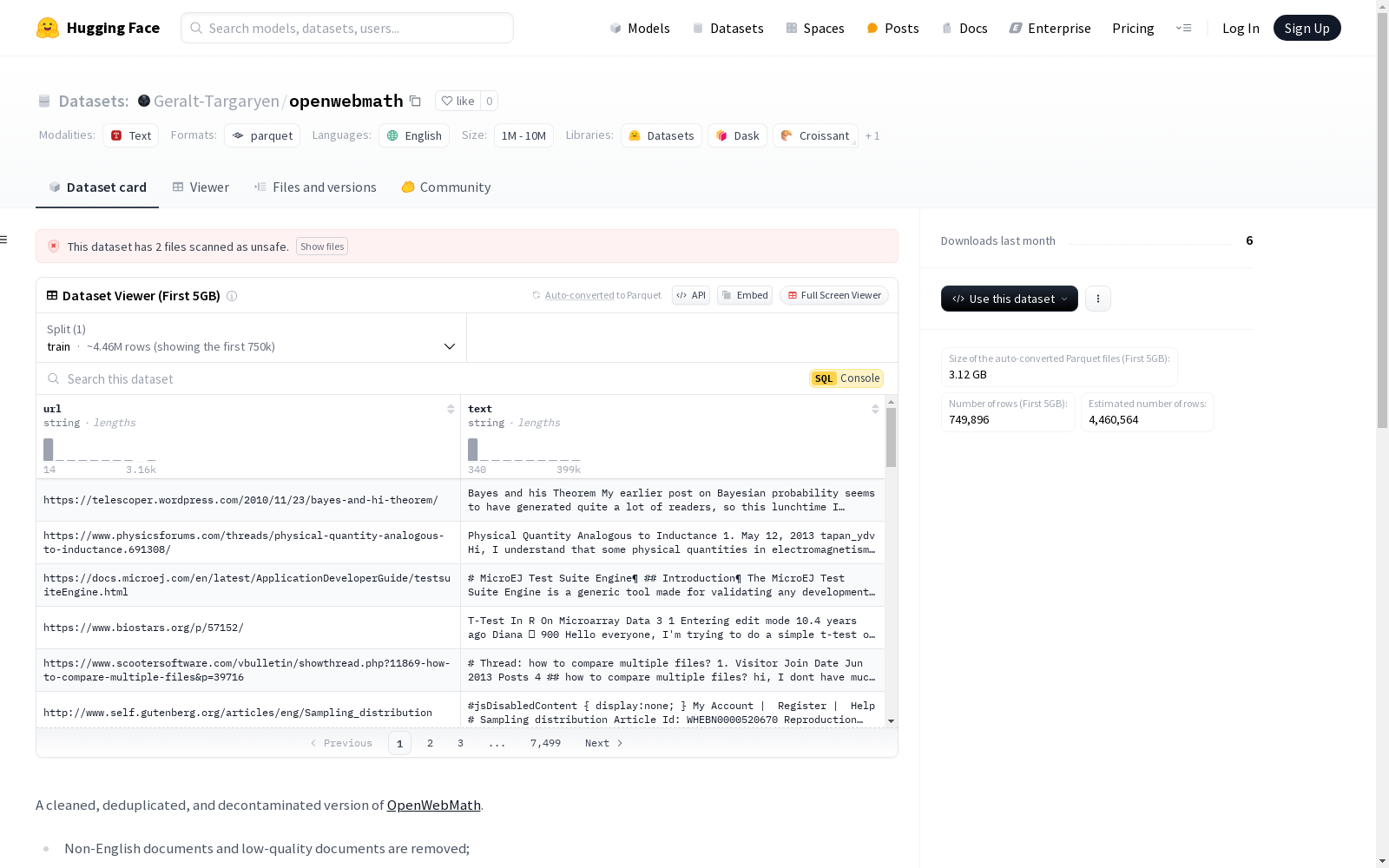
Task: Switch to the Dataset card tab
Action: 97,187
